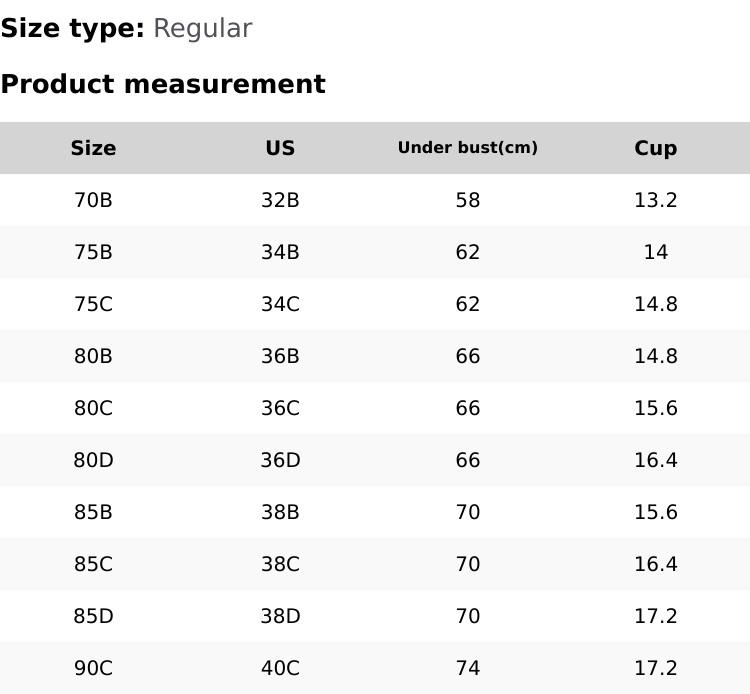750x694 pixels.
Task: Select the 70B size cell
Action: click(93, 200)
